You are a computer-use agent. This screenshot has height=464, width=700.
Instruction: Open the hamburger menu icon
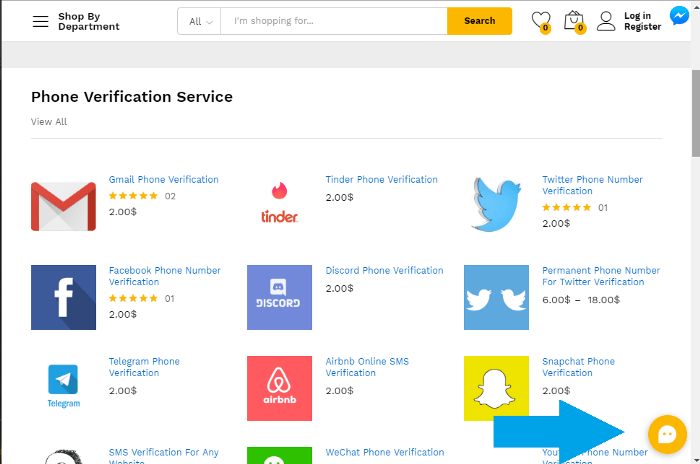[x=40, y=21]
